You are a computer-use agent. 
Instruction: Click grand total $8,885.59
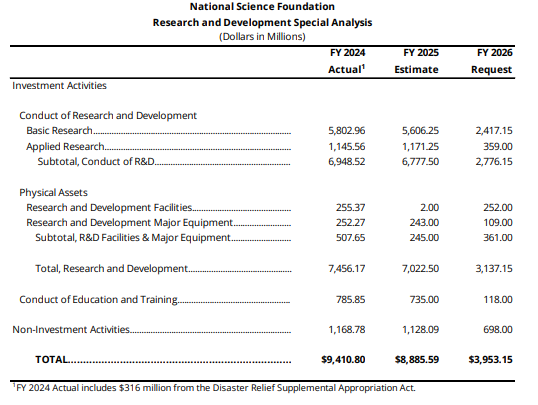[x=417, y=360]
